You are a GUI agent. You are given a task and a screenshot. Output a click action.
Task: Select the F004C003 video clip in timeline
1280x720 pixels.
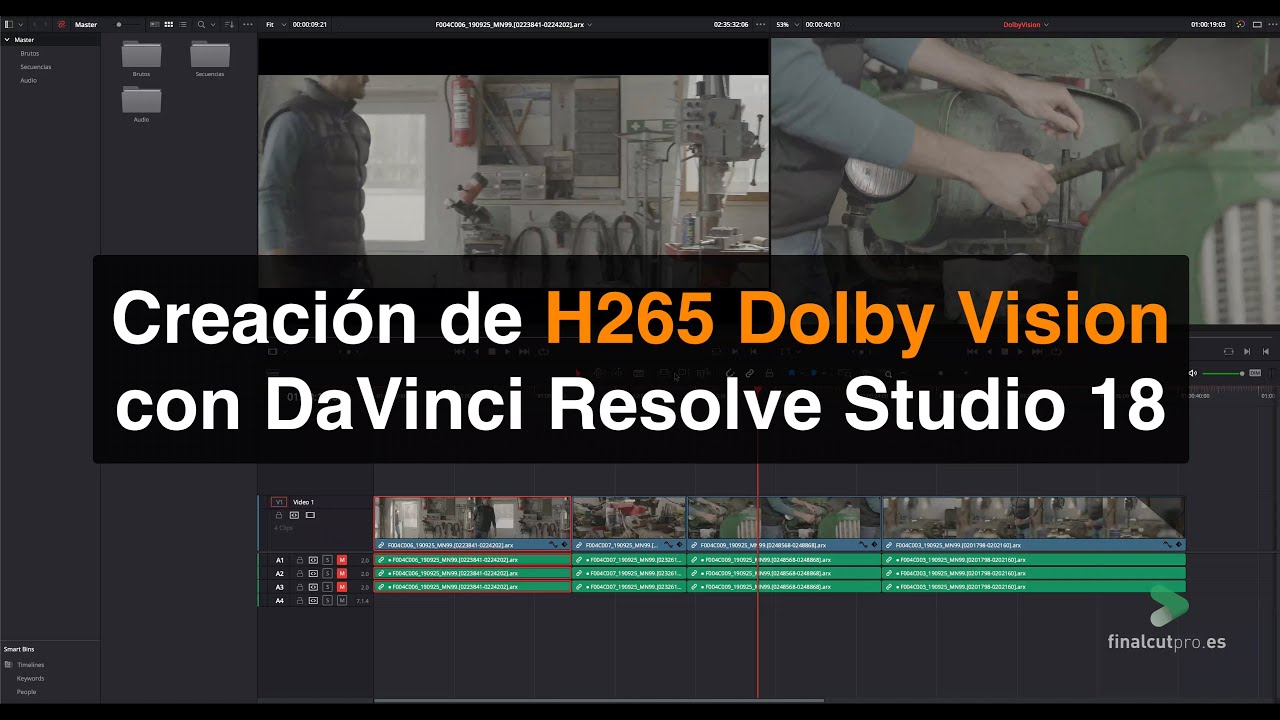click(1034, 524)
